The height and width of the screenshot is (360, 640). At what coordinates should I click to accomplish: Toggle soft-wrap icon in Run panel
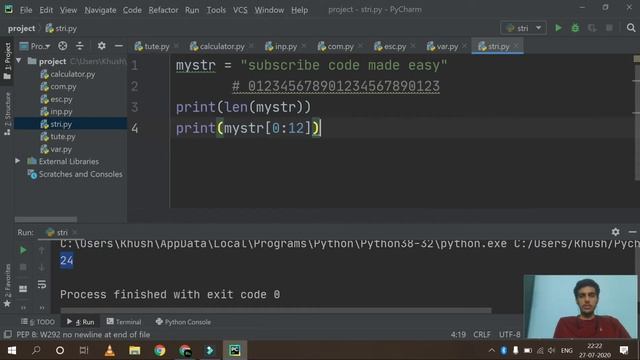point(42,284)
